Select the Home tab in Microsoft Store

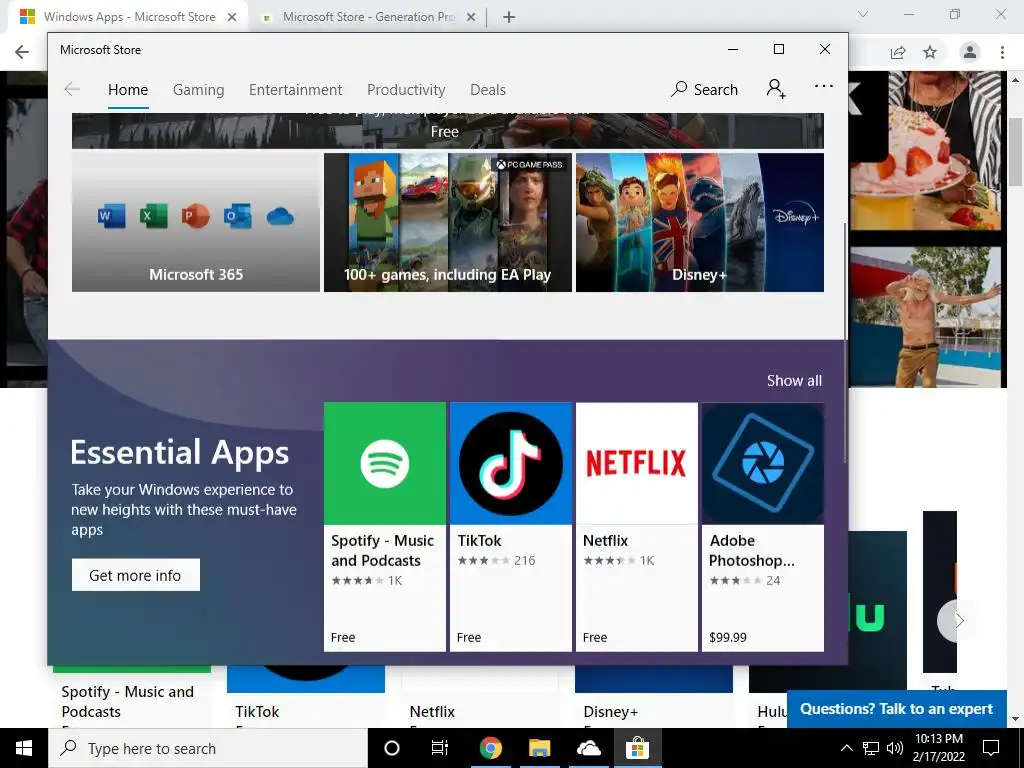pyautogui.click(x=128, y=89)
